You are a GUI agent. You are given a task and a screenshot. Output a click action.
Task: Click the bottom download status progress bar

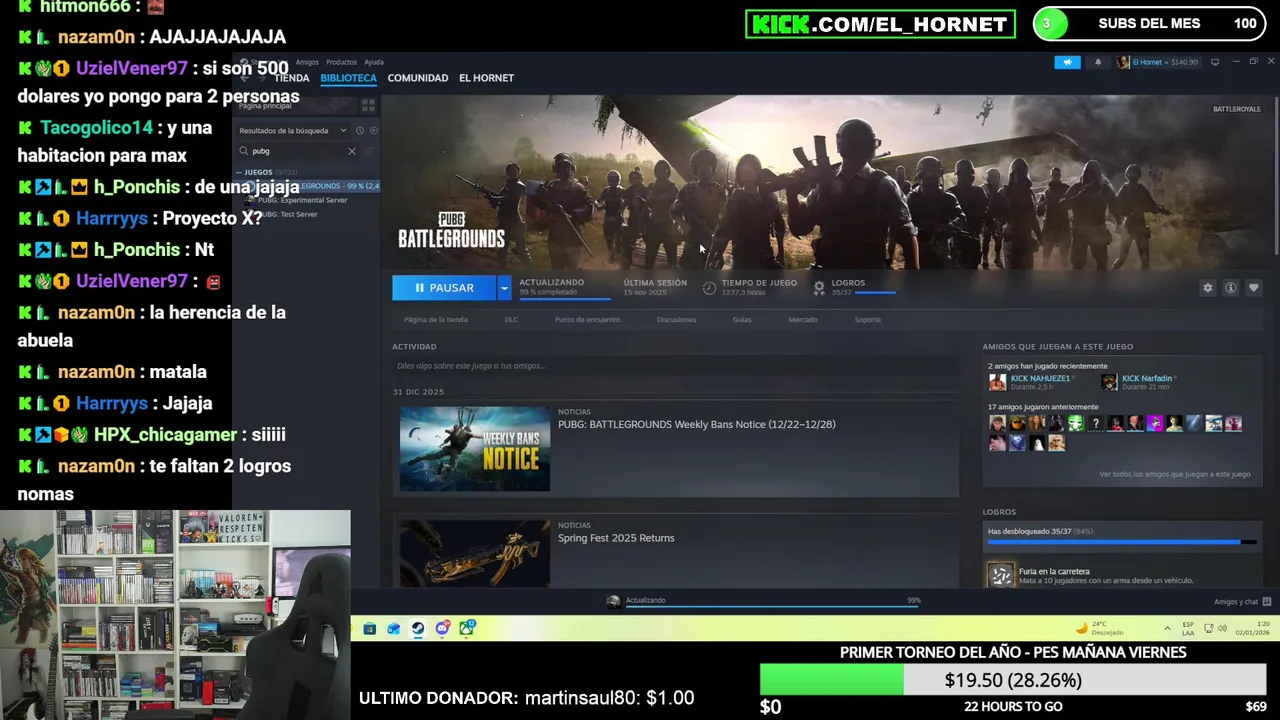[772, 607]
